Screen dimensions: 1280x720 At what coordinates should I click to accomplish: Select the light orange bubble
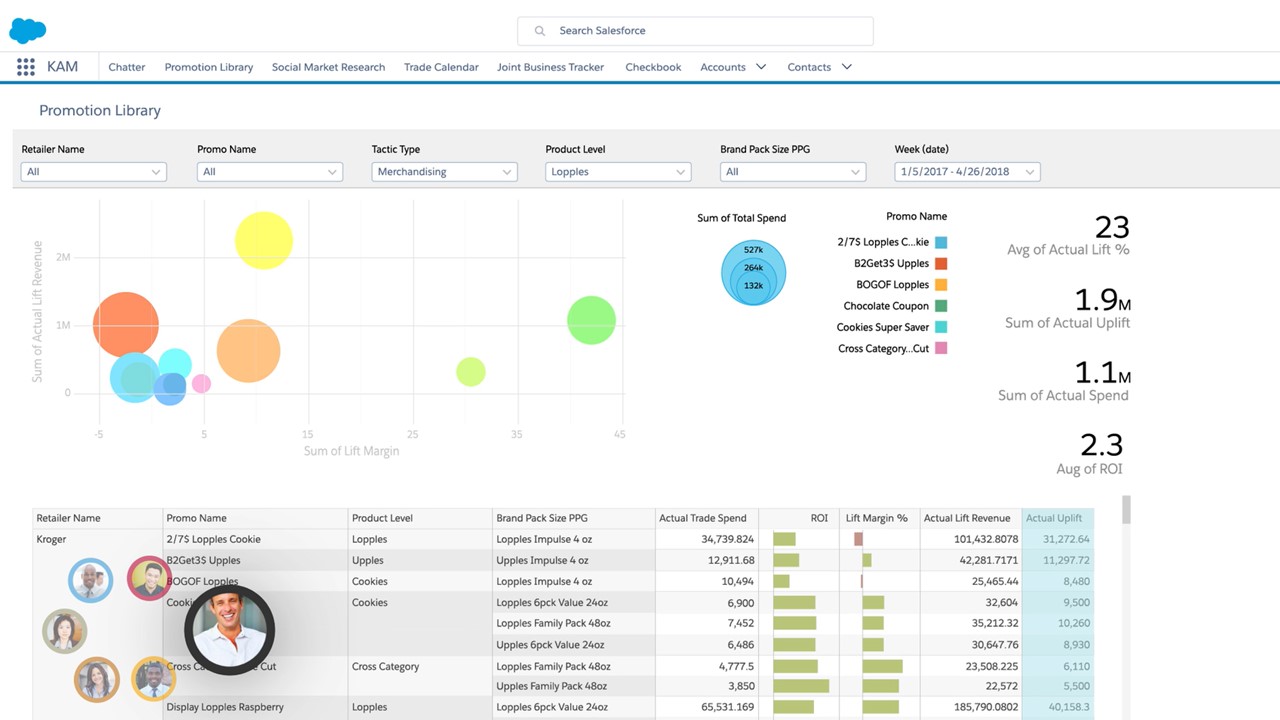coord(248,351)
